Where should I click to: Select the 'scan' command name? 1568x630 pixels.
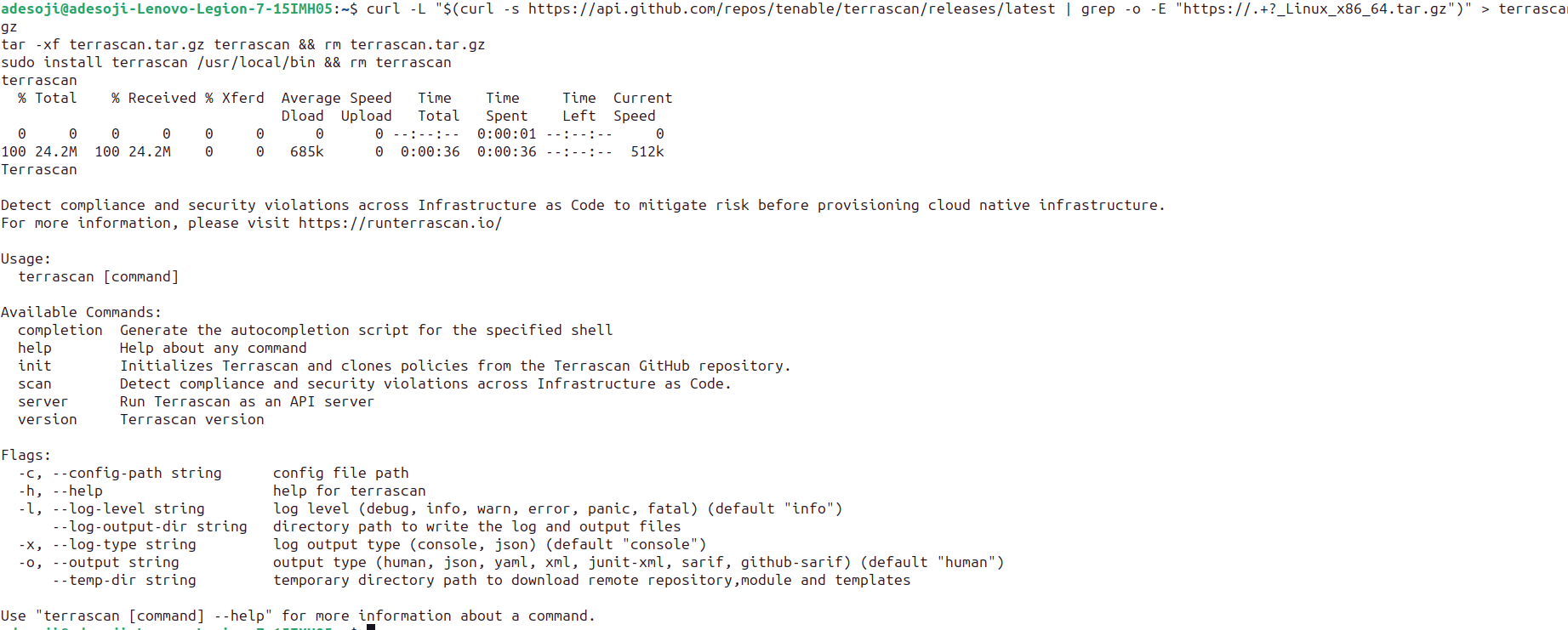coord(35,384)
